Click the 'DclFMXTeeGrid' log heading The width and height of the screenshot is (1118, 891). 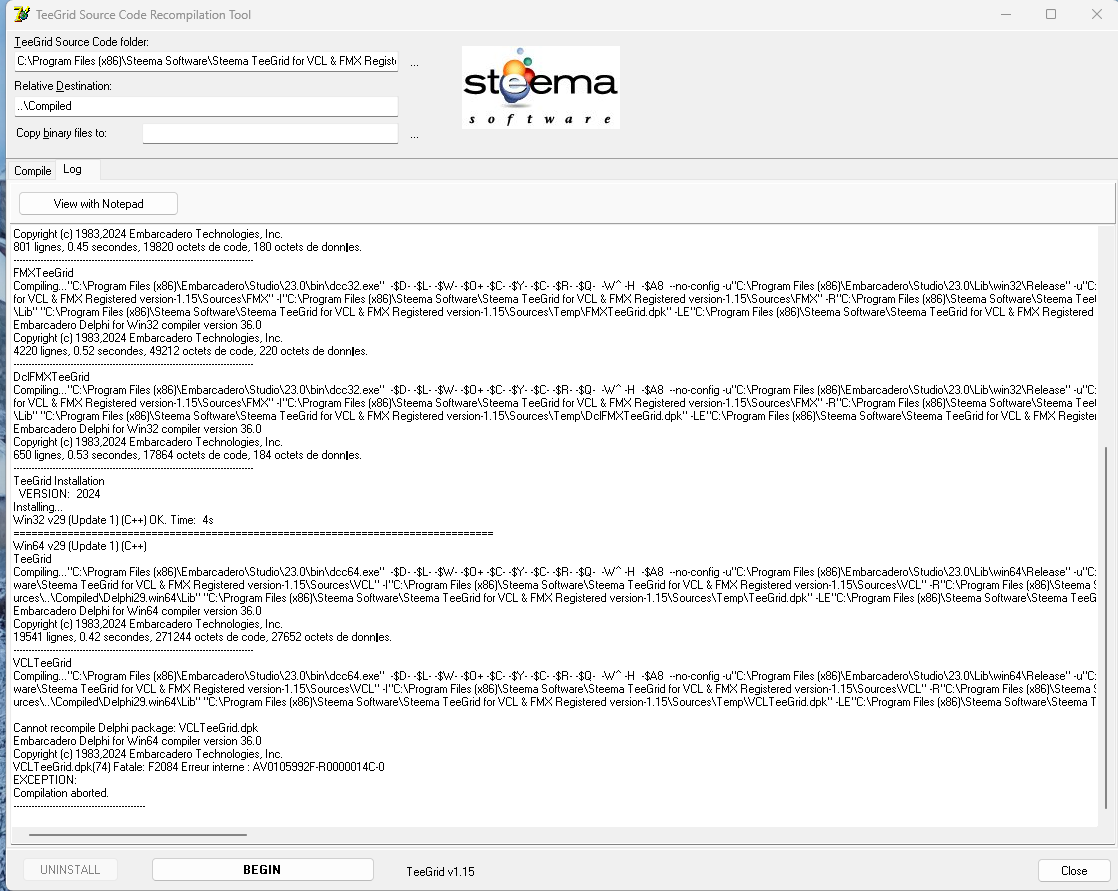click(x=51, y=377)
